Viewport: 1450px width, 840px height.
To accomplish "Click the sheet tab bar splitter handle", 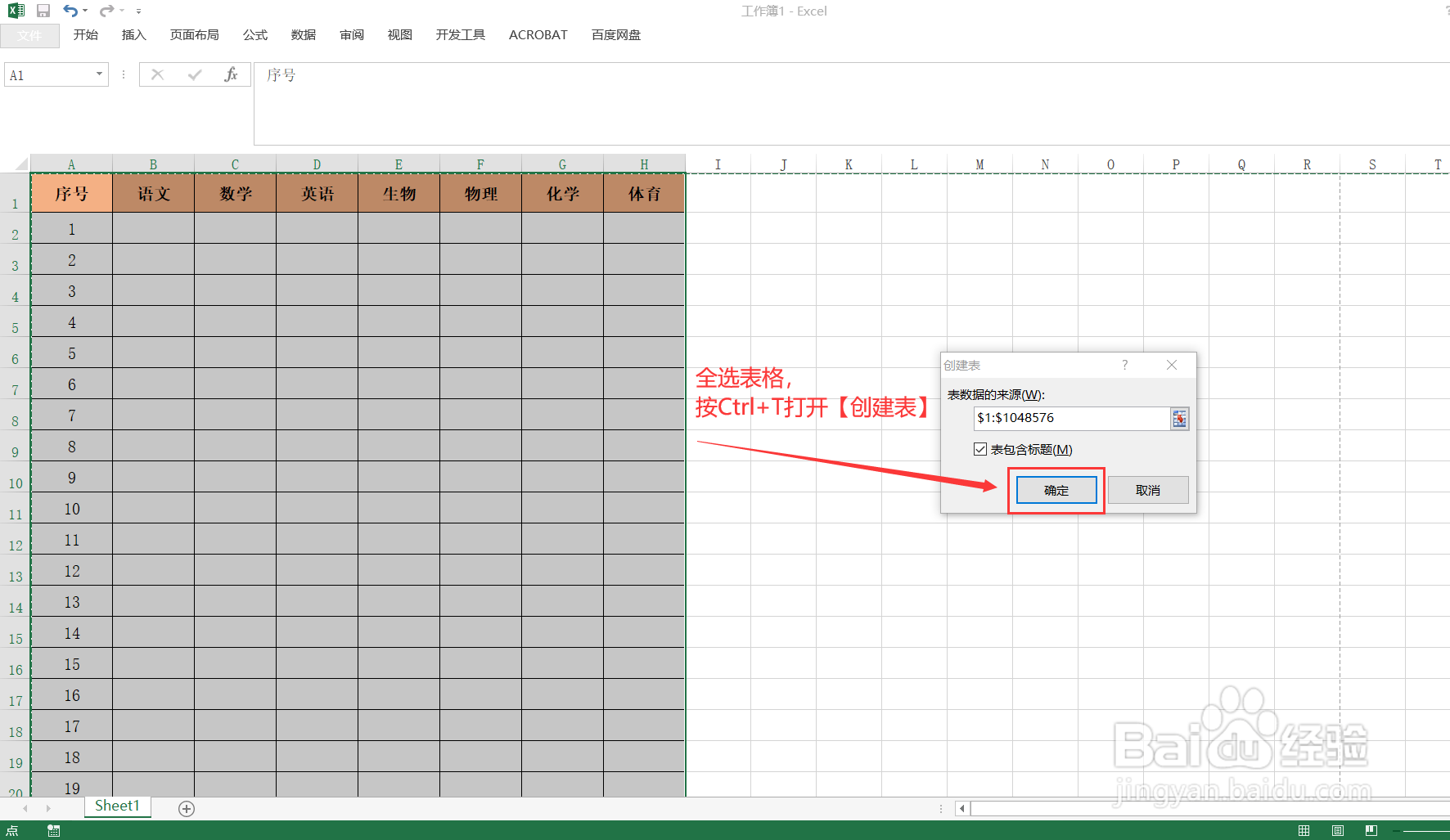I will [x=941, y=809].
